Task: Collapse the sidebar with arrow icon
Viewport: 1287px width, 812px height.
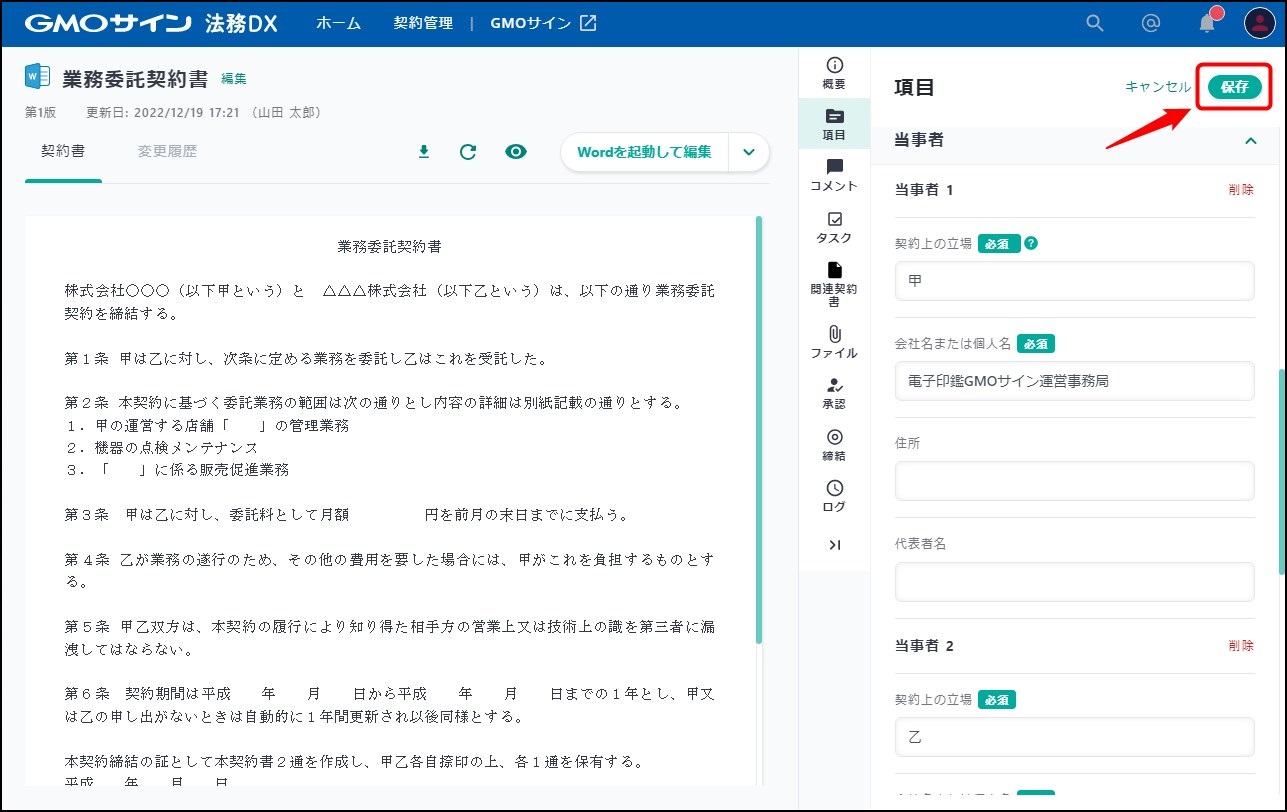Action: pyautogui.click(x=834, y=545)
